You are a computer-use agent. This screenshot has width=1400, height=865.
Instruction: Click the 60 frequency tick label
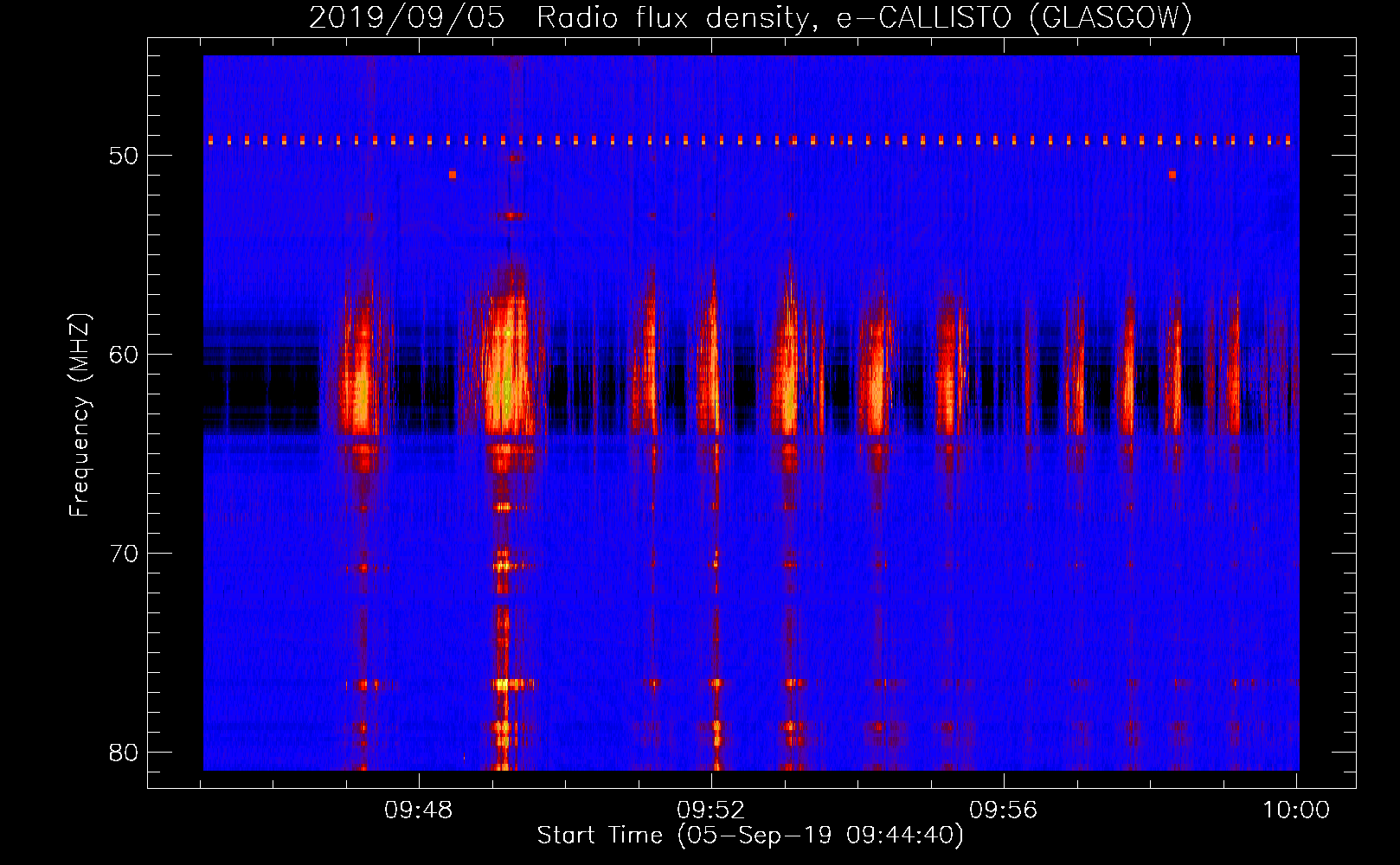point(124,355)
